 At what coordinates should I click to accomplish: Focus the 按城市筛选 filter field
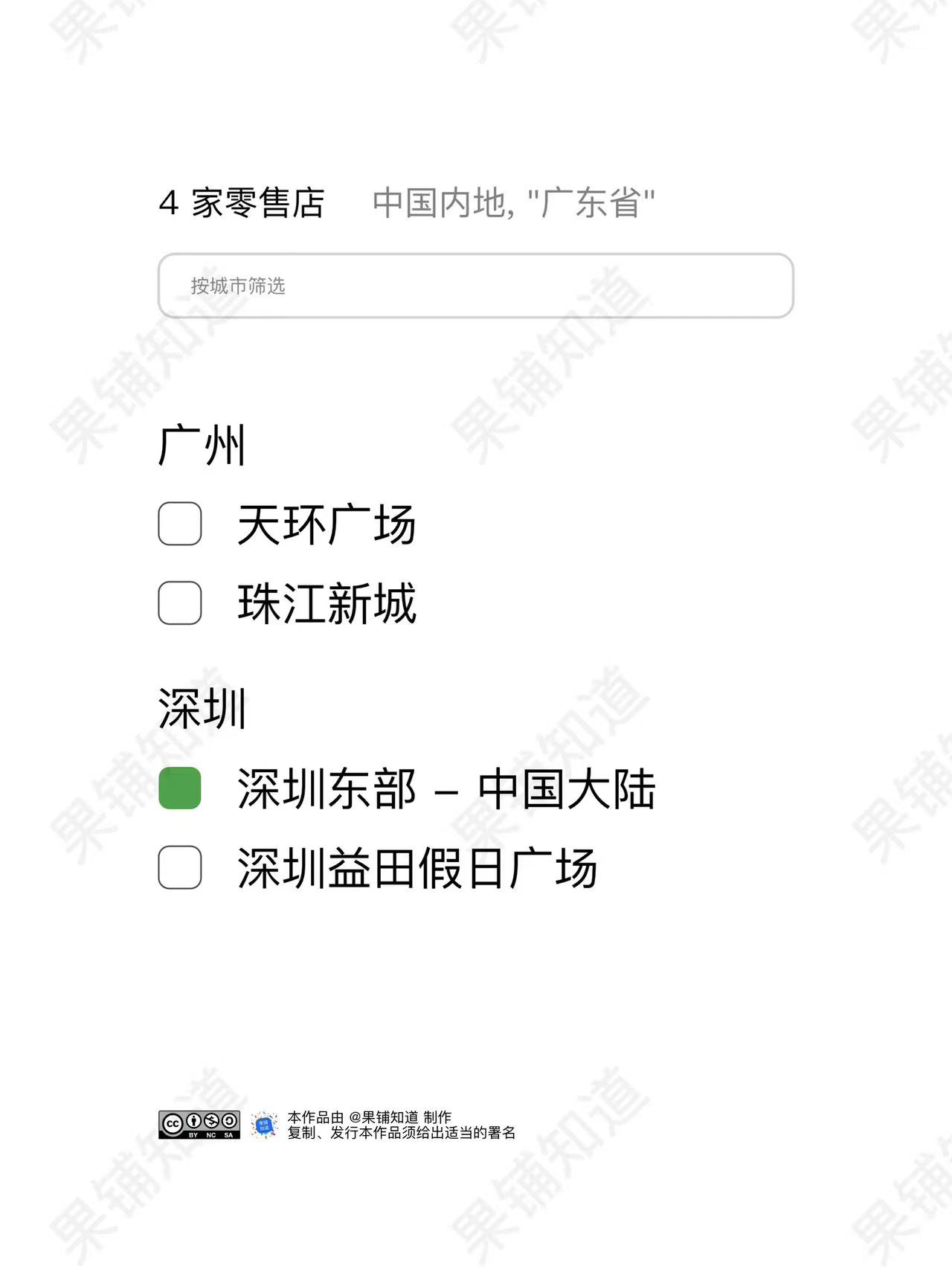coord(476,286)
